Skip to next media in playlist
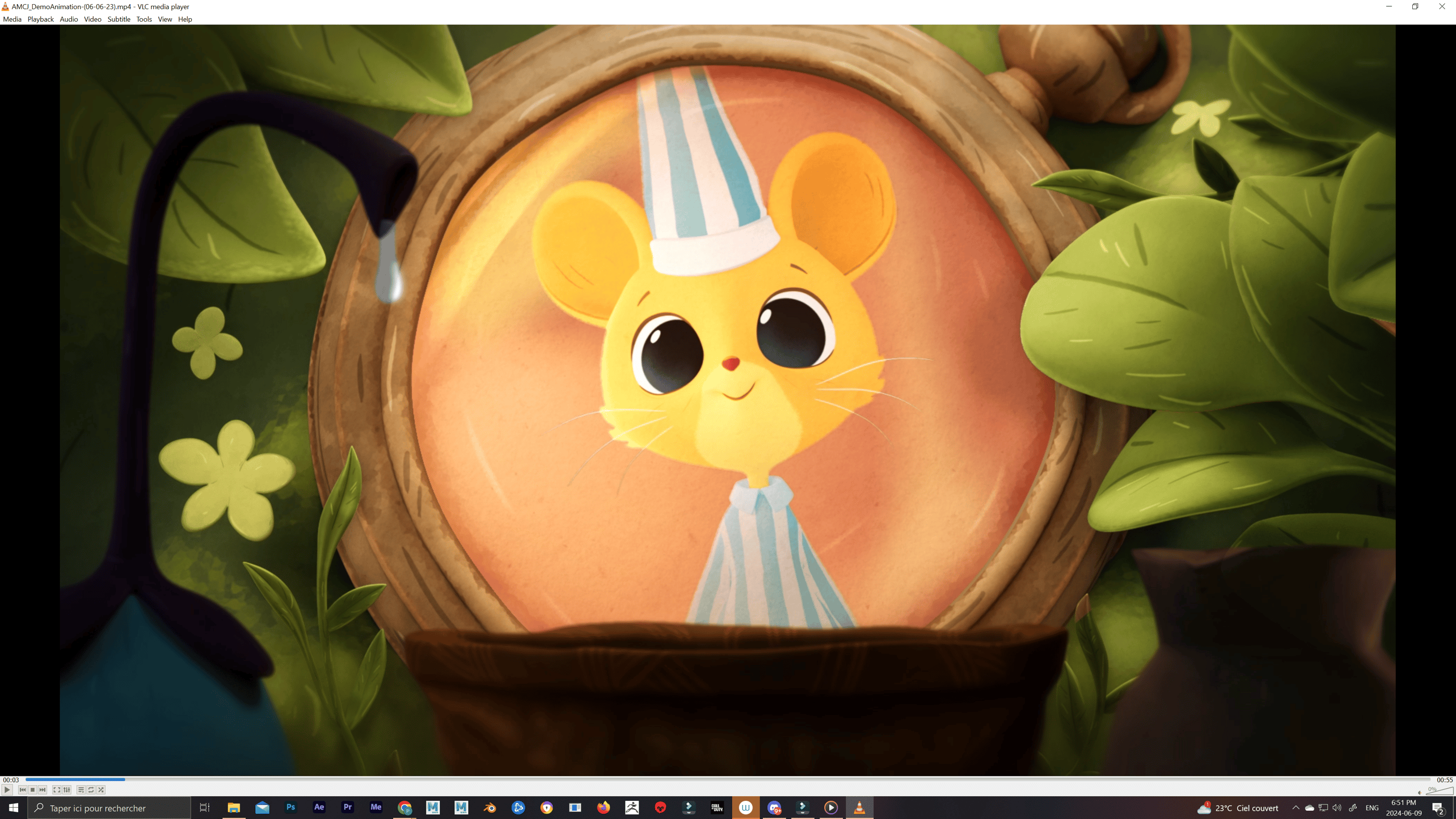The image size is (1456, 819). [x=43, y=789]
